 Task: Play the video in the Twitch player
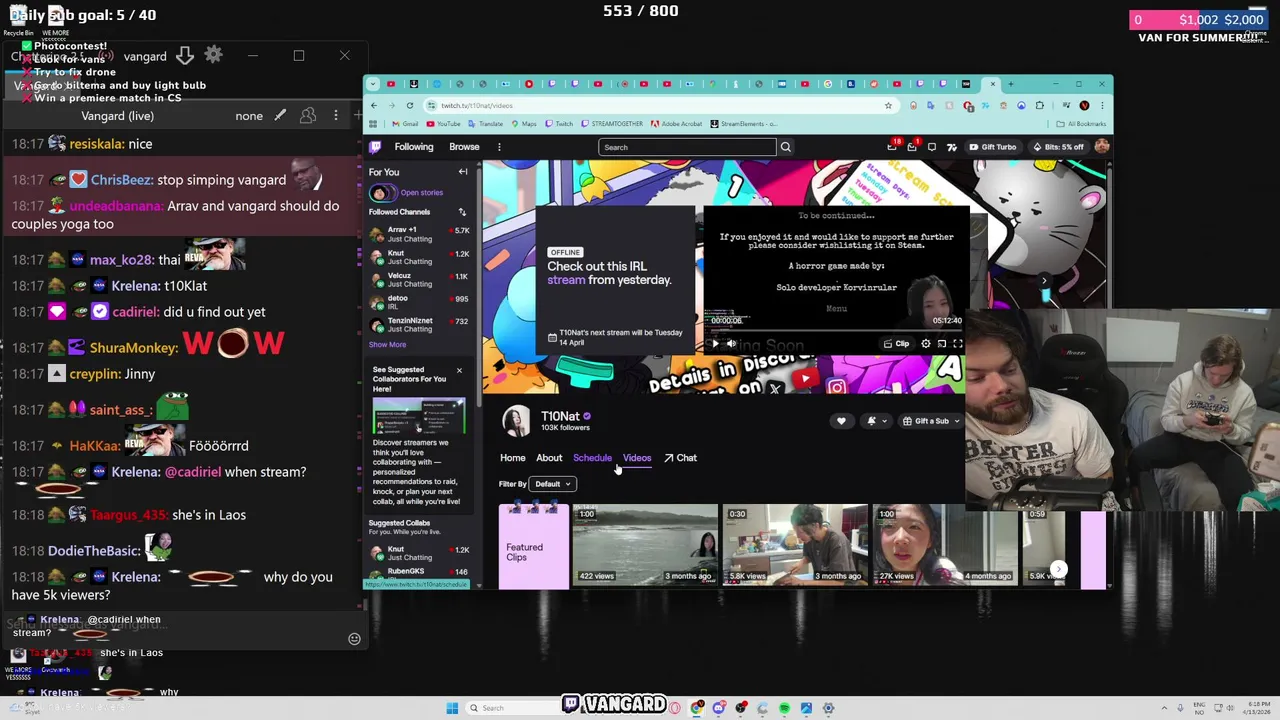(714, 344)
